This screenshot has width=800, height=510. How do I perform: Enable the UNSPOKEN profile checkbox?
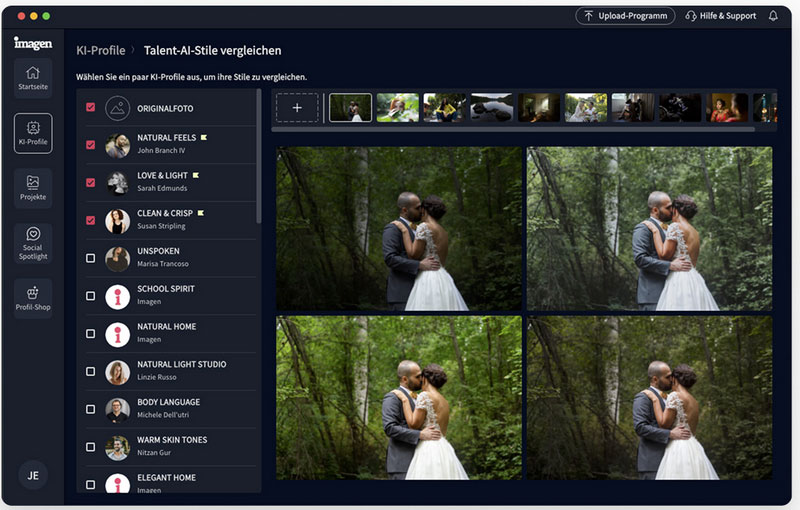tap(91, 258)
